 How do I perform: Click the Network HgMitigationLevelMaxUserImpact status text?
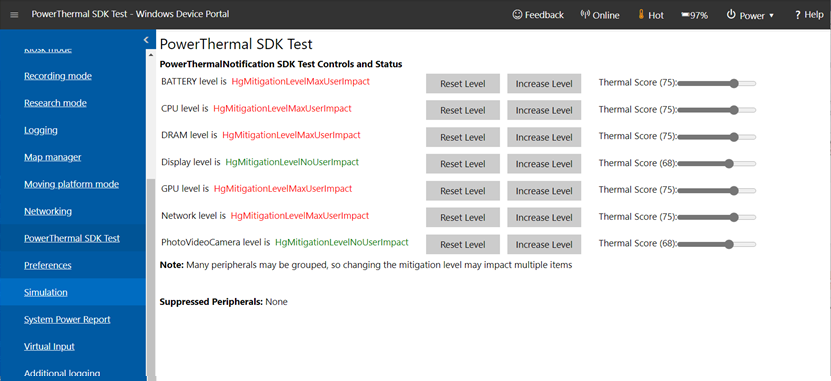pos(300,216)
